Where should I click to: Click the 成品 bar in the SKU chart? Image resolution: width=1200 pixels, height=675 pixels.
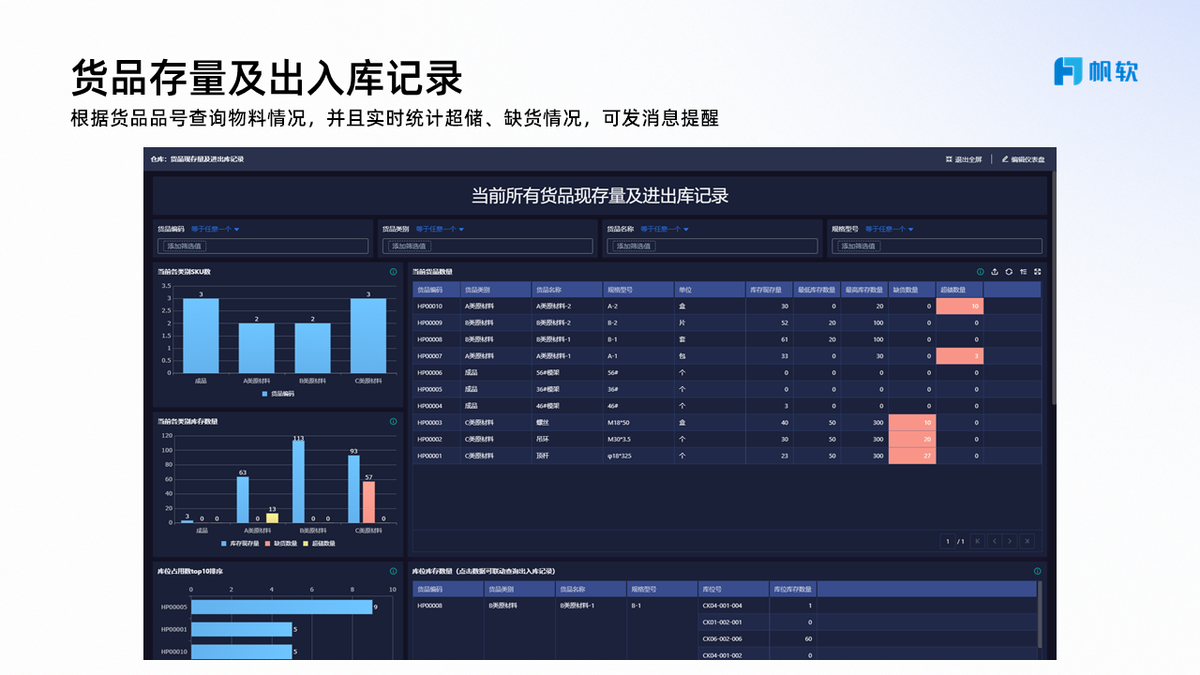click(x=200, y=336)
